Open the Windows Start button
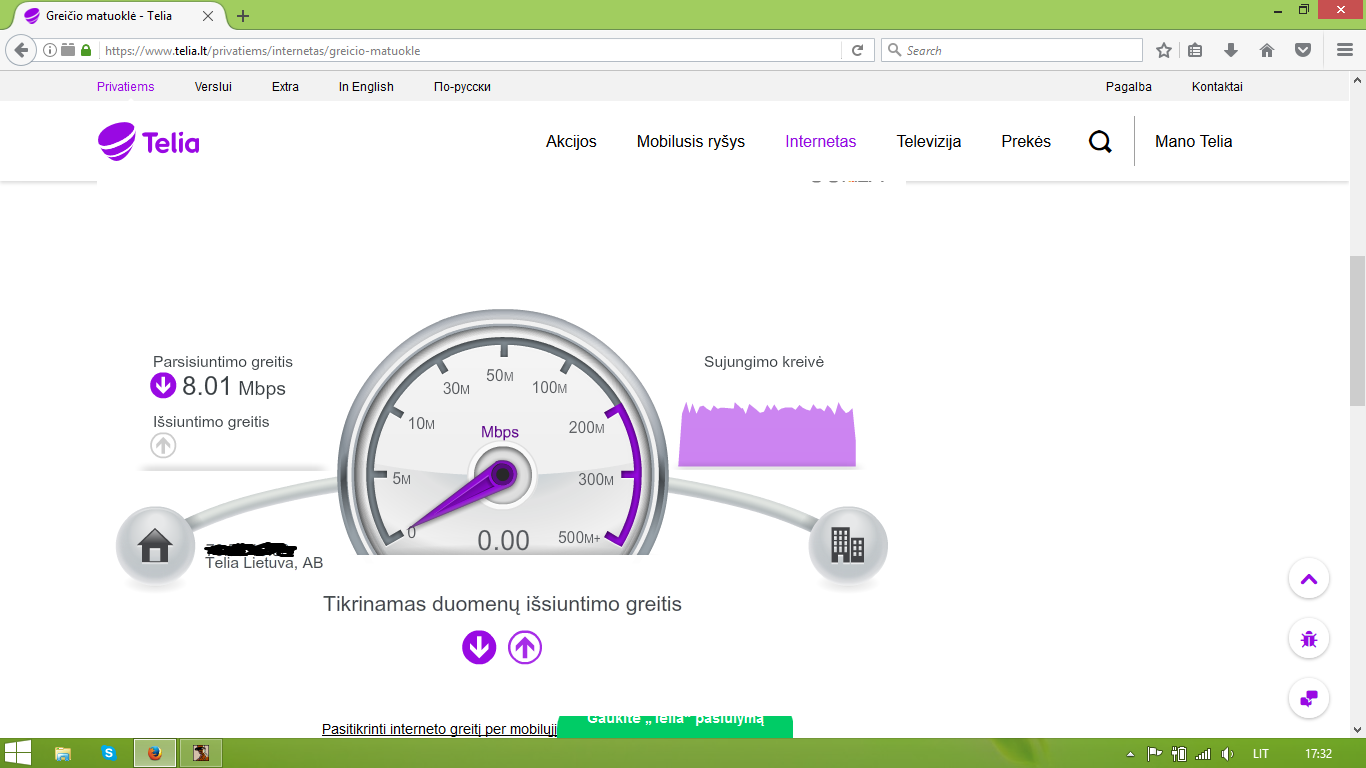 [17, 753]
